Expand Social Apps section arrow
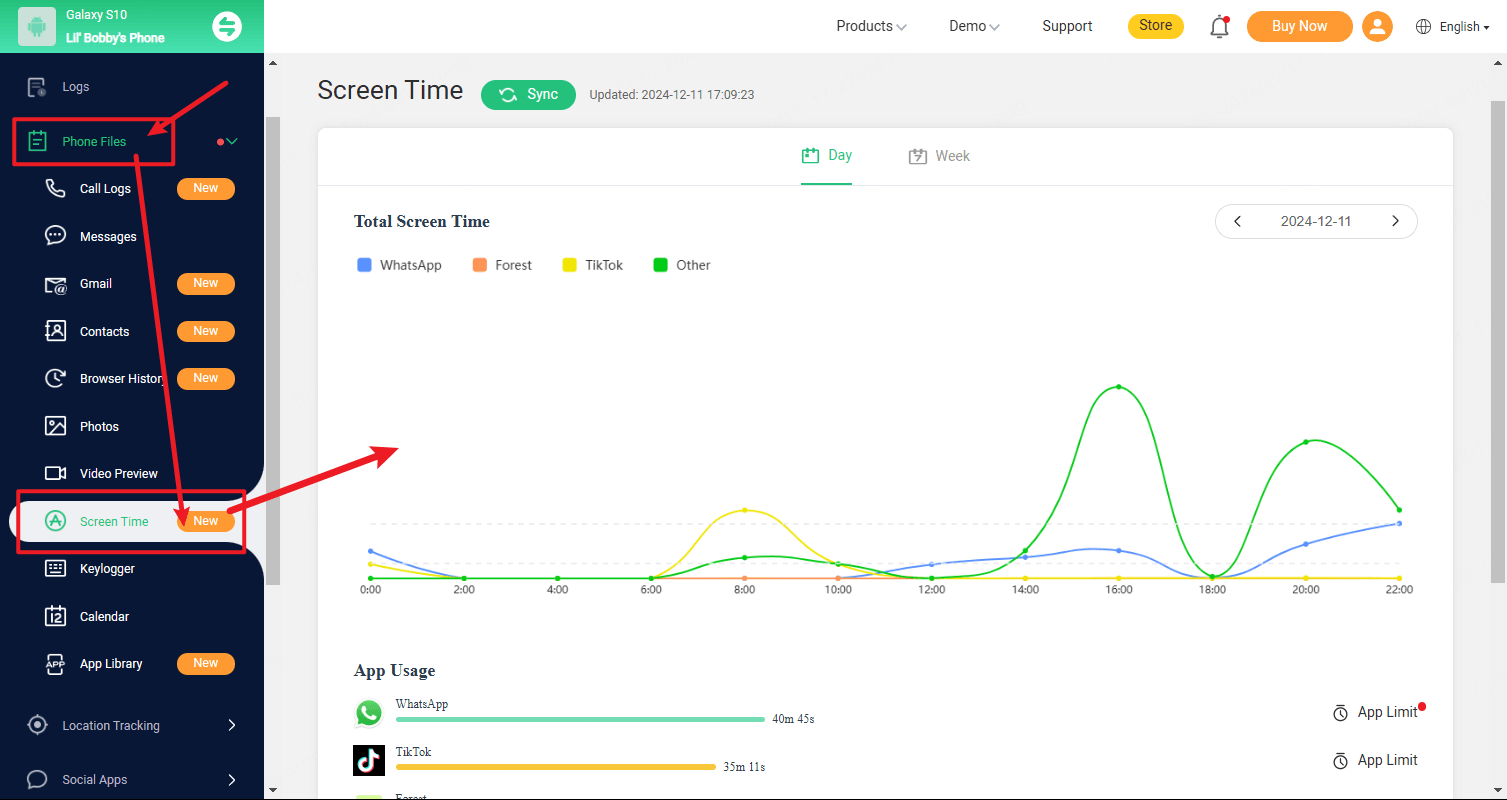 (x=232, y=779)
